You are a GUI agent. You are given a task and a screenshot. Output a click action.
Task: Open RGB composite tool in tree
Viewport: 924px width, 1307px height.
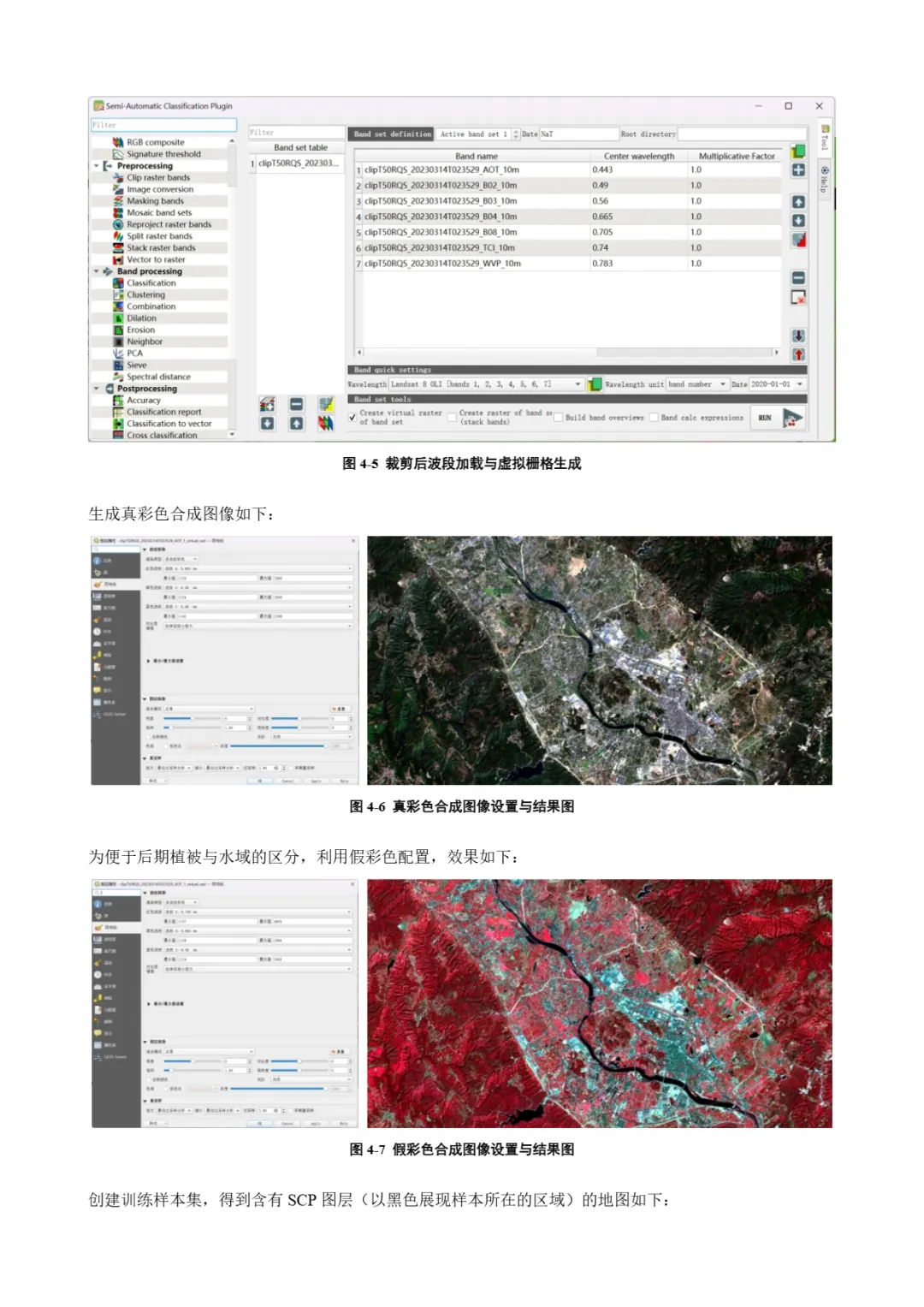pos(155,142)
